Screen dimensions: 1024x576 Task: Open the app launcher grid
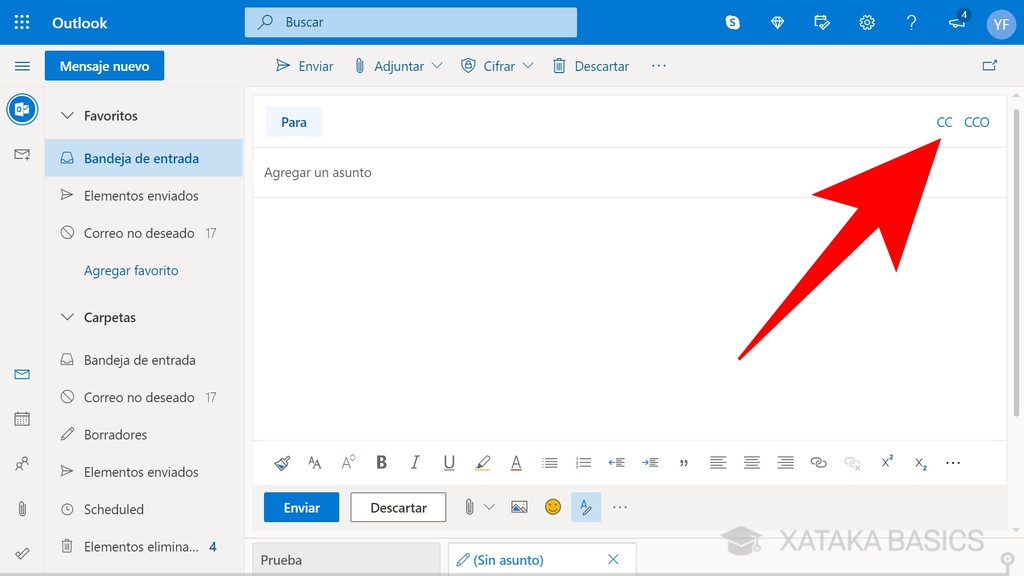[22, 22]
